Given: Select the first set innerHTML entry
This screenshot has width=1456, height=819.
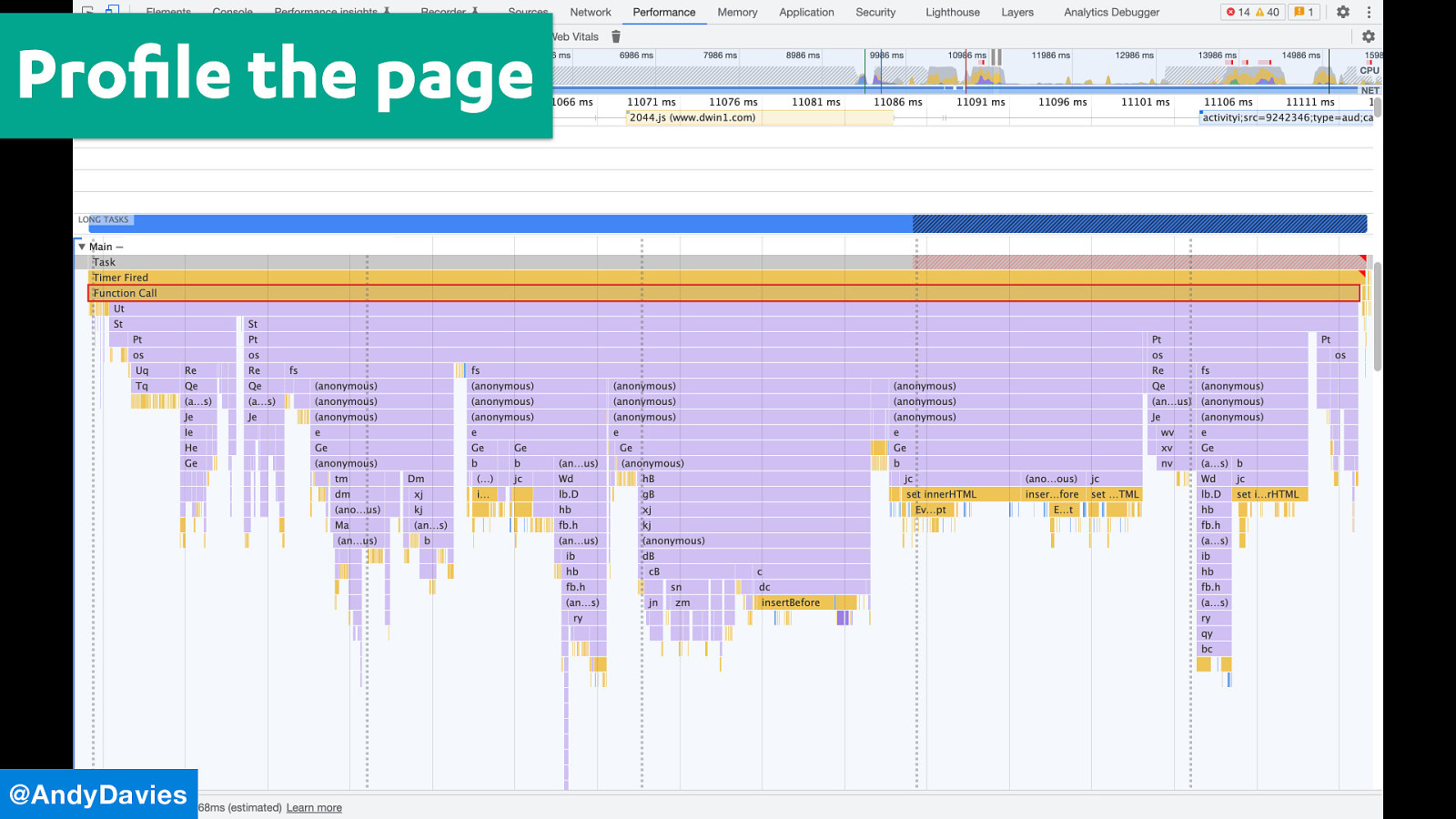Looking at the screenshot, I should (954, 494).
